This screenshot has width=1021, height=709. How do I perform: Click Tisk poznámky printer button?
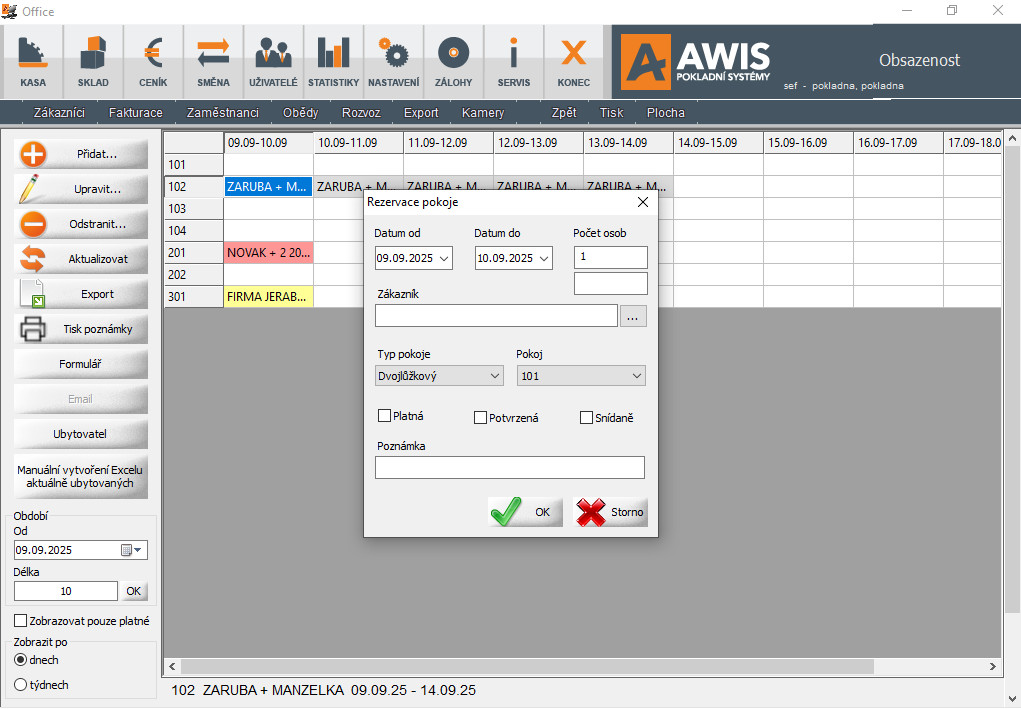[81, 329]
